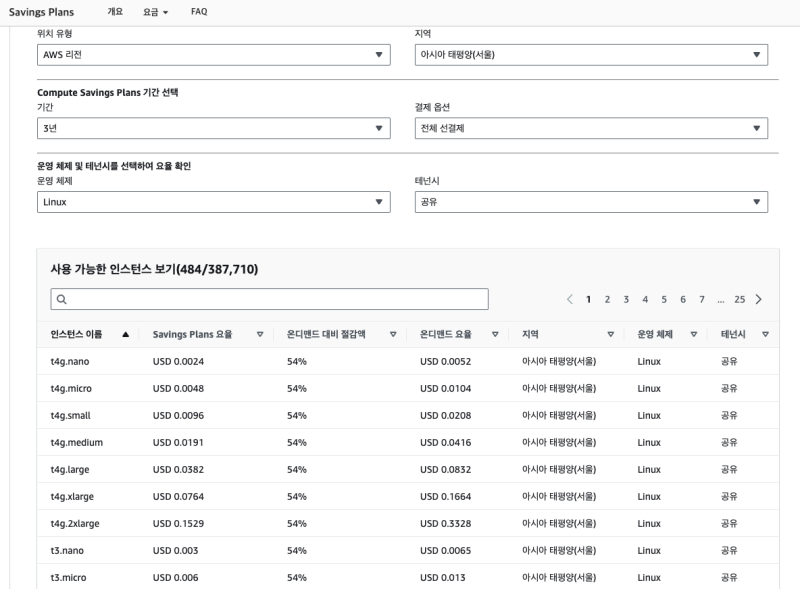
Task: Go to page 25 of results
Action: [x=739, y=299]
